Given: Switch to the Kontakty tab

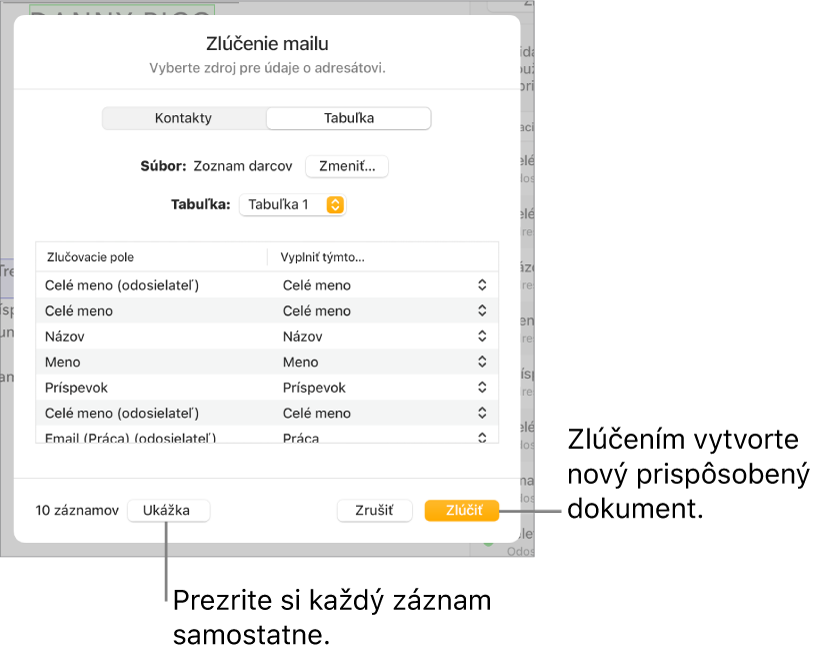Looking at the screenshot, I should (x=184, y=118).
